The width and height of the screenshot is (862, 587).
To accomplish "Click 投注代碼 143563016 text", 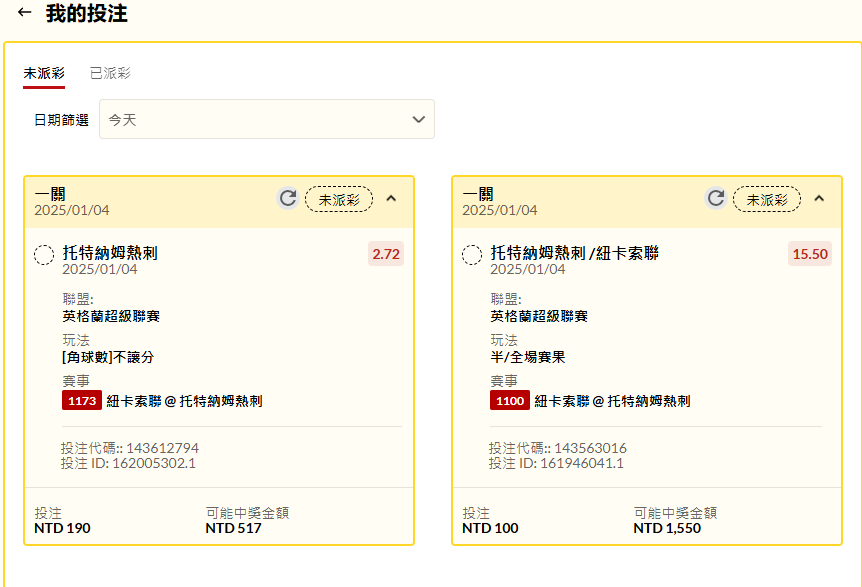I will 557,448.
